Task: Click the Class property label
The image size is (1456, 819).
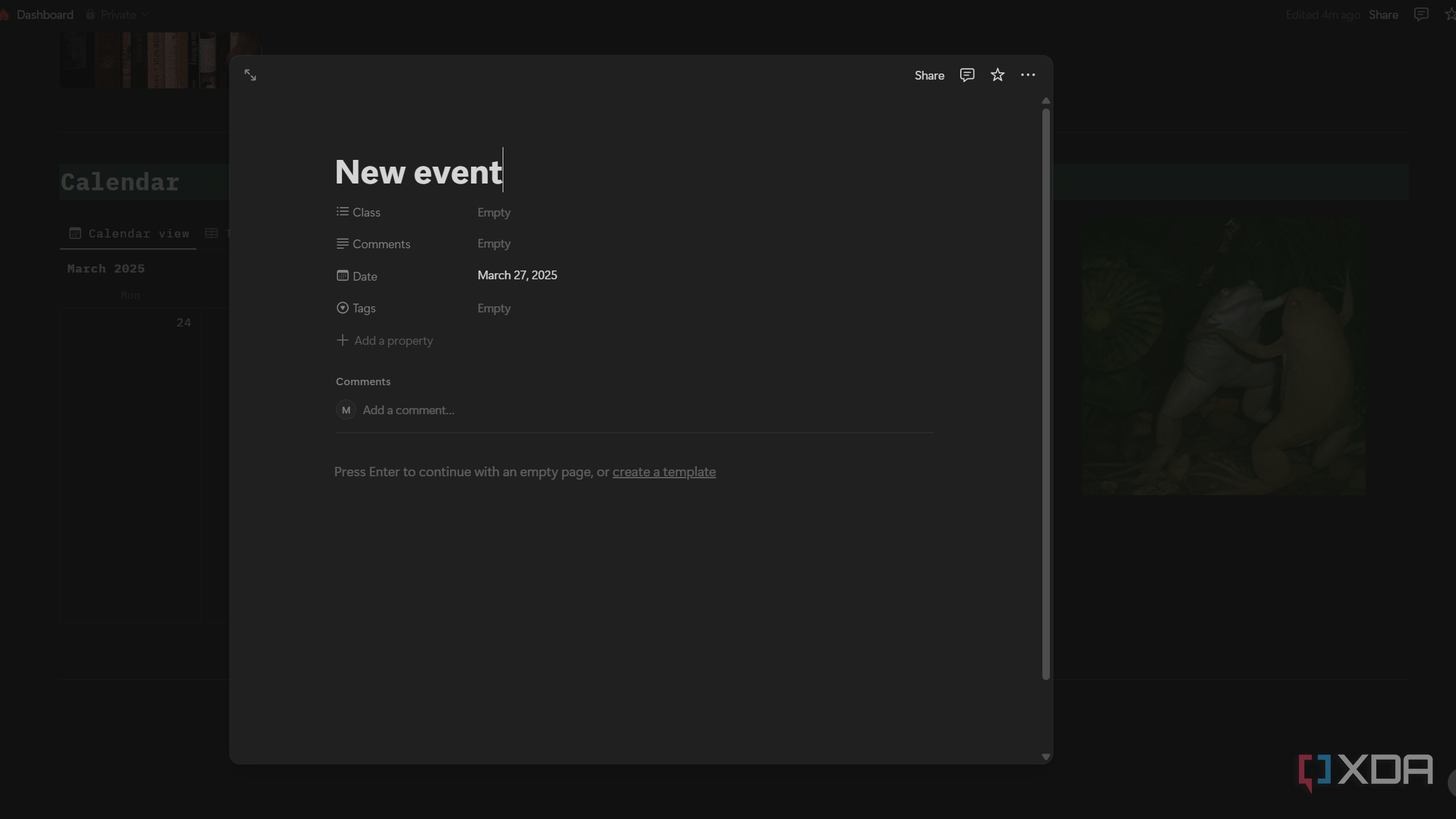Action: [366, 213]
